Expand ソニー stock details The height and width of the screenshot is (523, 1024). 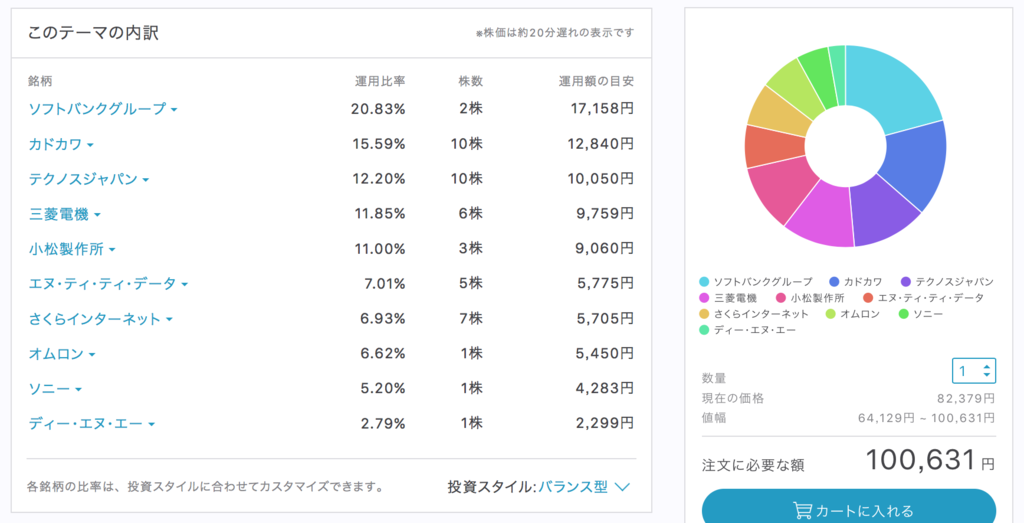[55, 389]
